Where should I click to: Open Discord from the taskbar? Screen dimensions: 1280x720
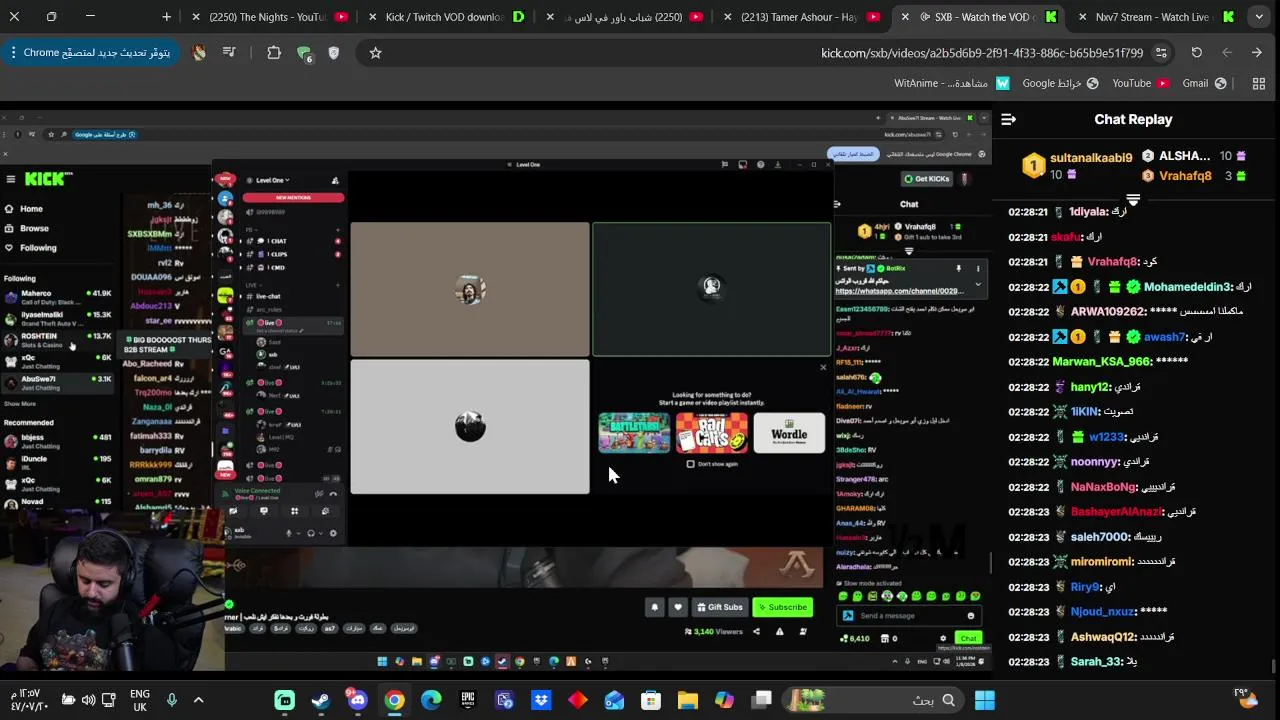(357, 700)
